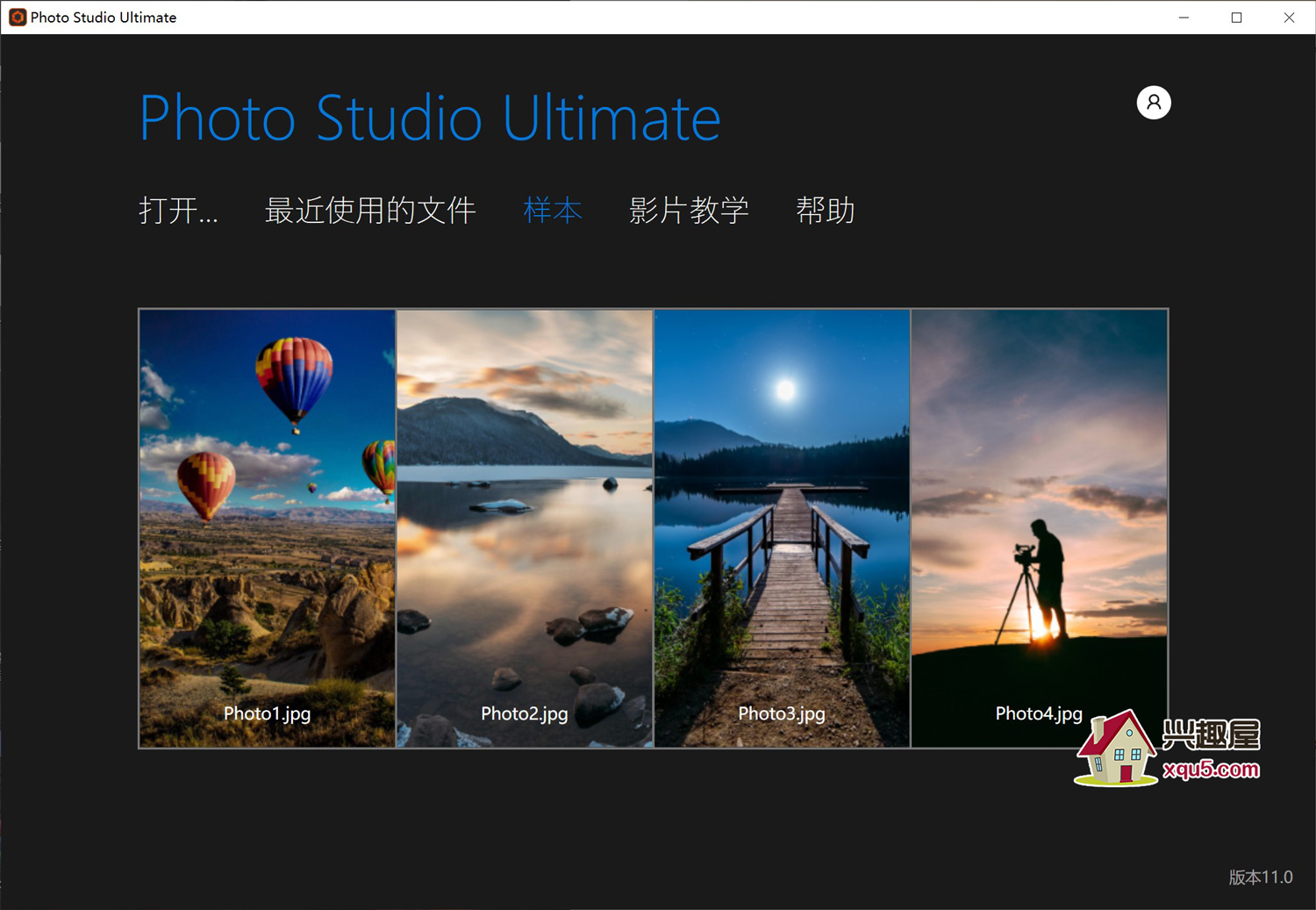Open the Photo4.jpg photographer silhouette sample
The width and height of the screenshot is (1316, 910).
(1039, 528)
